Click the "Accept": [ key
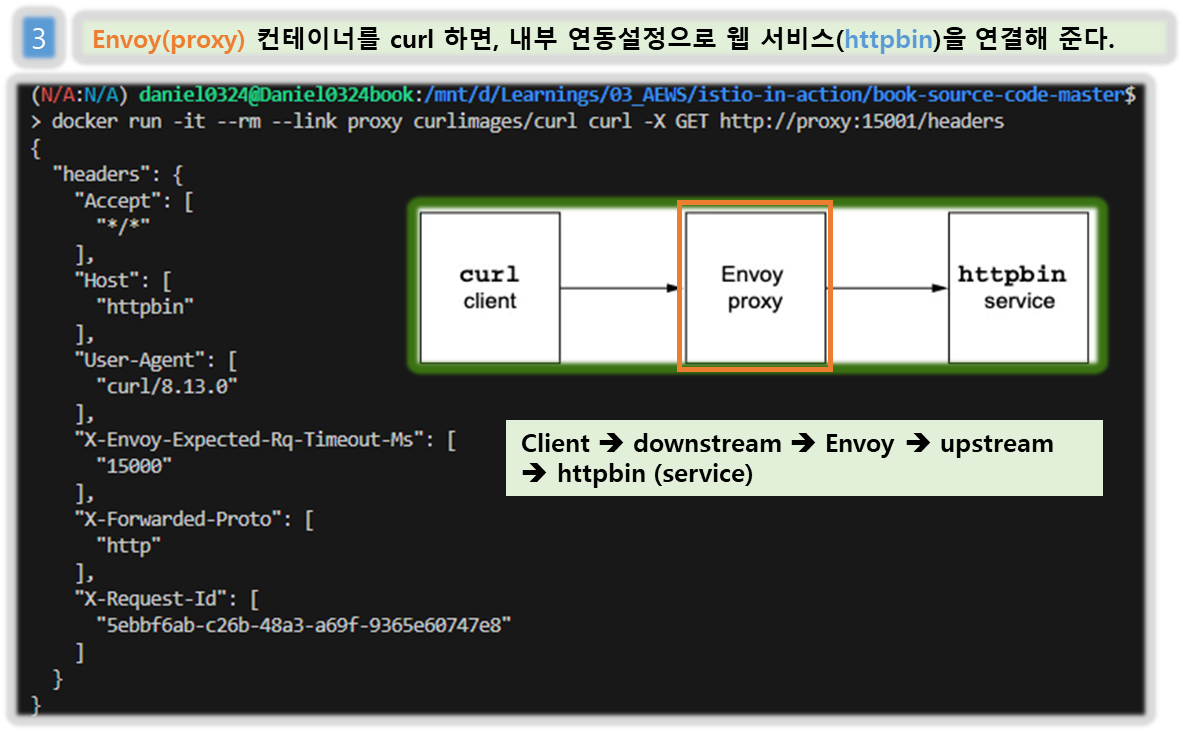The height and width of the screenshot is (732, 1183). coord(134,201)
